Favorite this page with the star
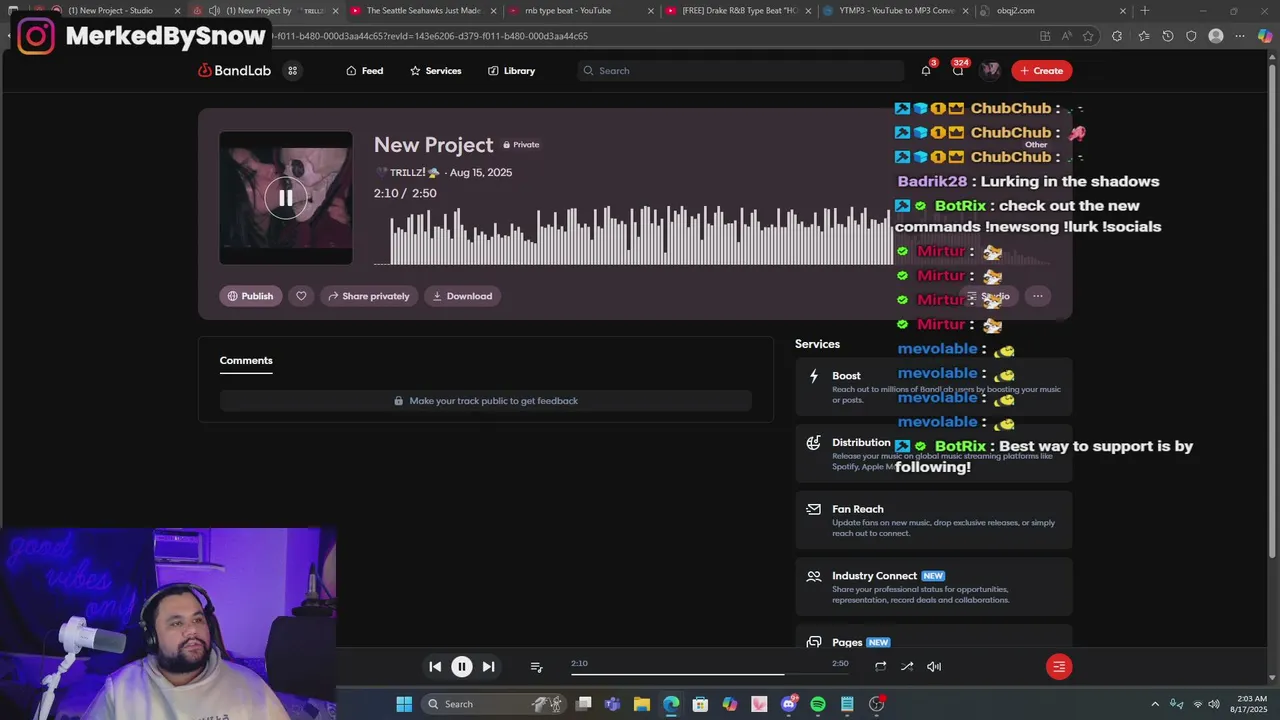The height and width of the screenshot is (720, 1280). tap(1088, 36)
